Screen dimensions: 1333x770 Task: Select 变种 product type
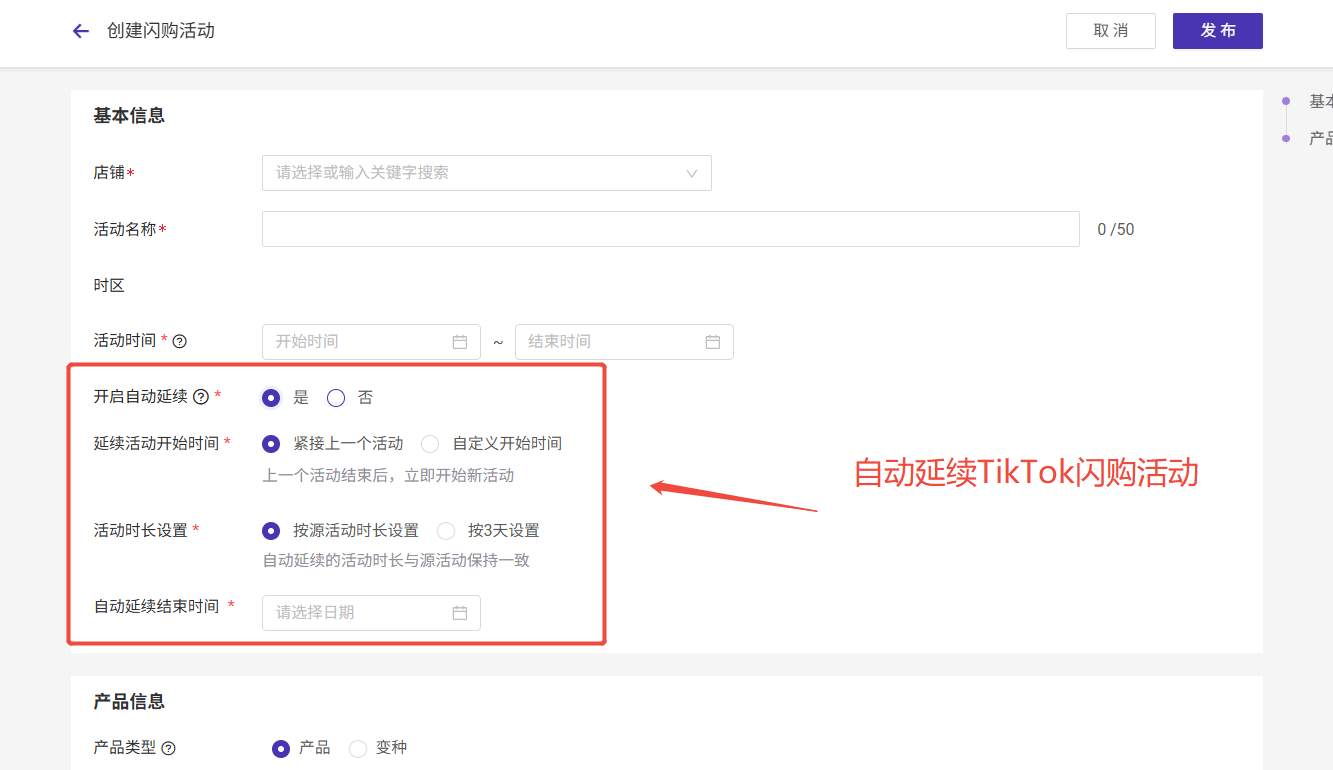(x=358, y=748)
